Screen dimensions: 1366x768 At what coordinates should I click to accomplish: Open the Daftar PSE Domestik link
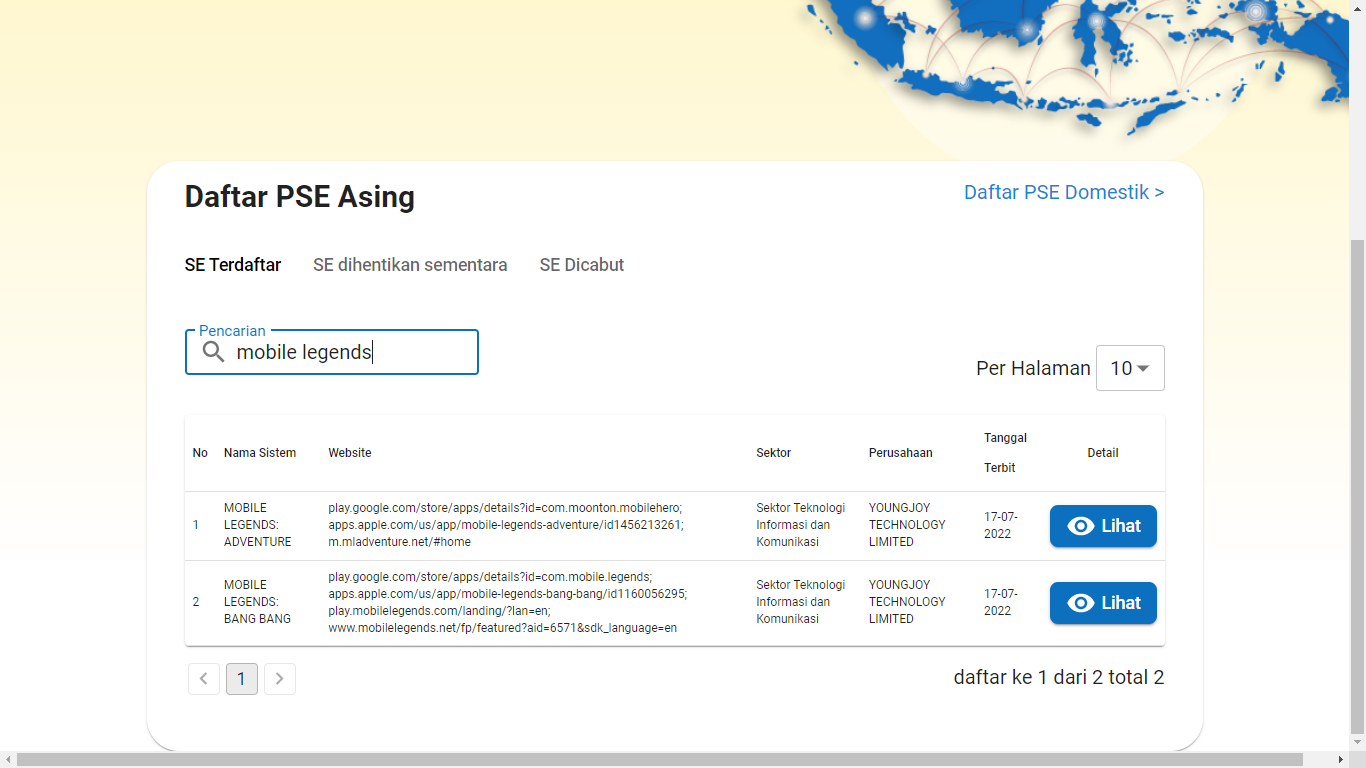[x=1064, y=192]
